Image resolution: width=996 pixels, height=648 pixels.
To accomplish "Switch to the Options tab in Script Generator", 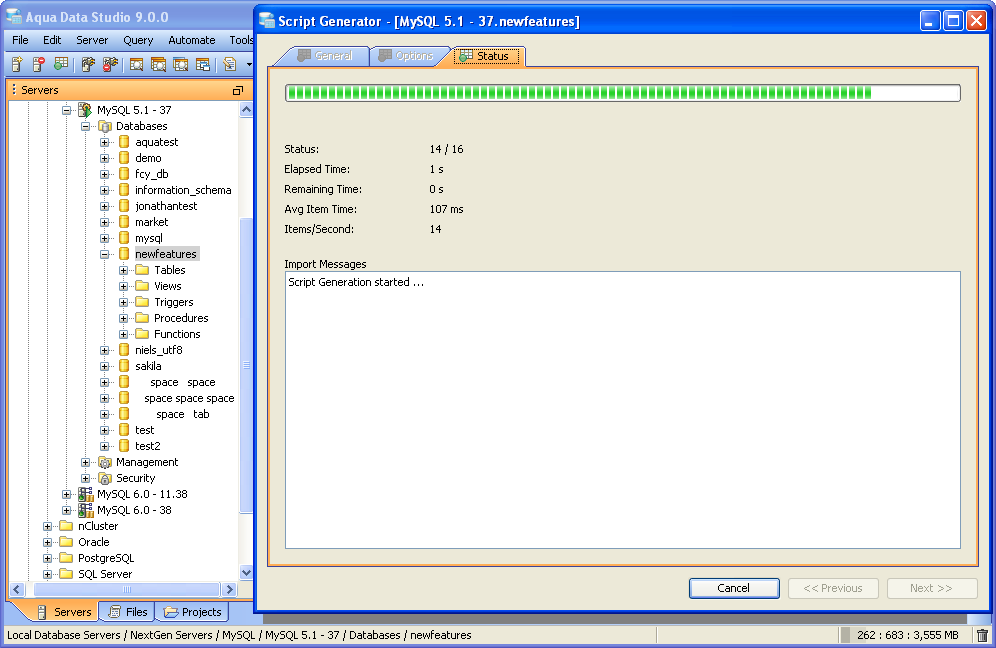I will pyautogui.click(x=406, y=56).
